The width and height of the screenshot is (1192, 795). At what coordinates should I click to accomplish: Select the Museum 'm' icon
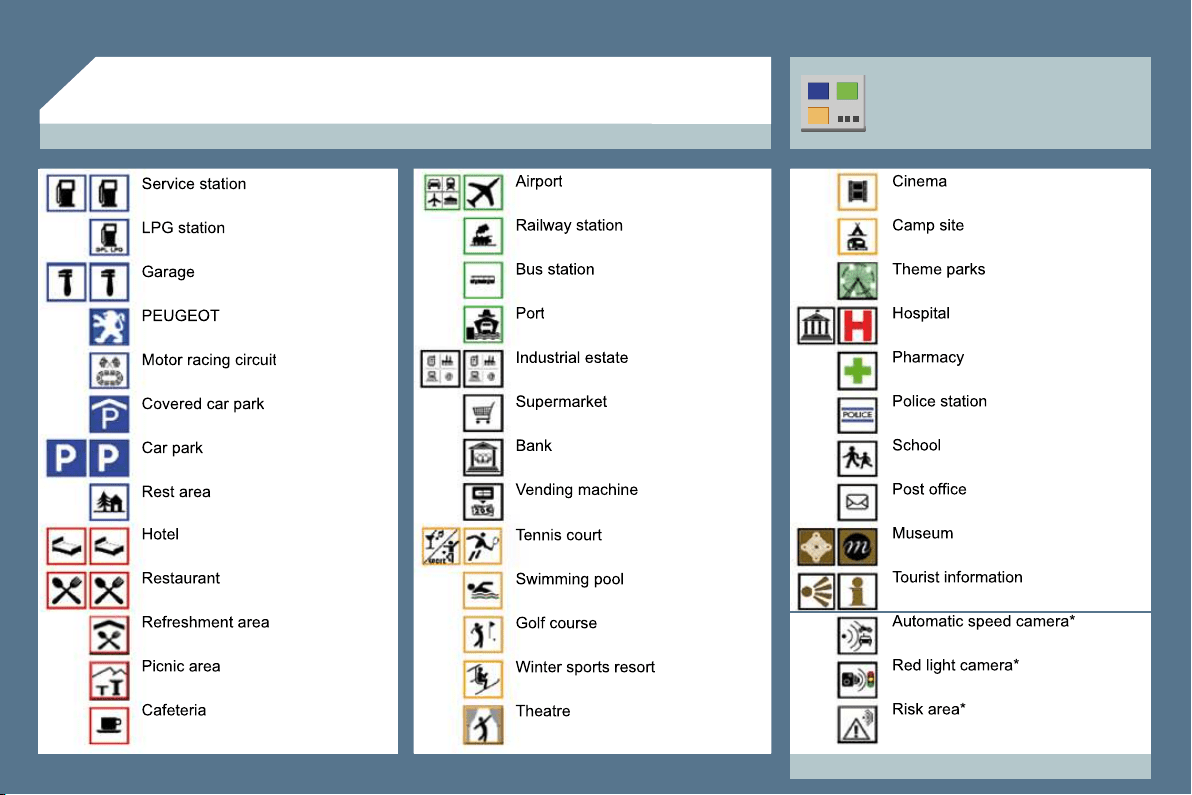point(857,547)
